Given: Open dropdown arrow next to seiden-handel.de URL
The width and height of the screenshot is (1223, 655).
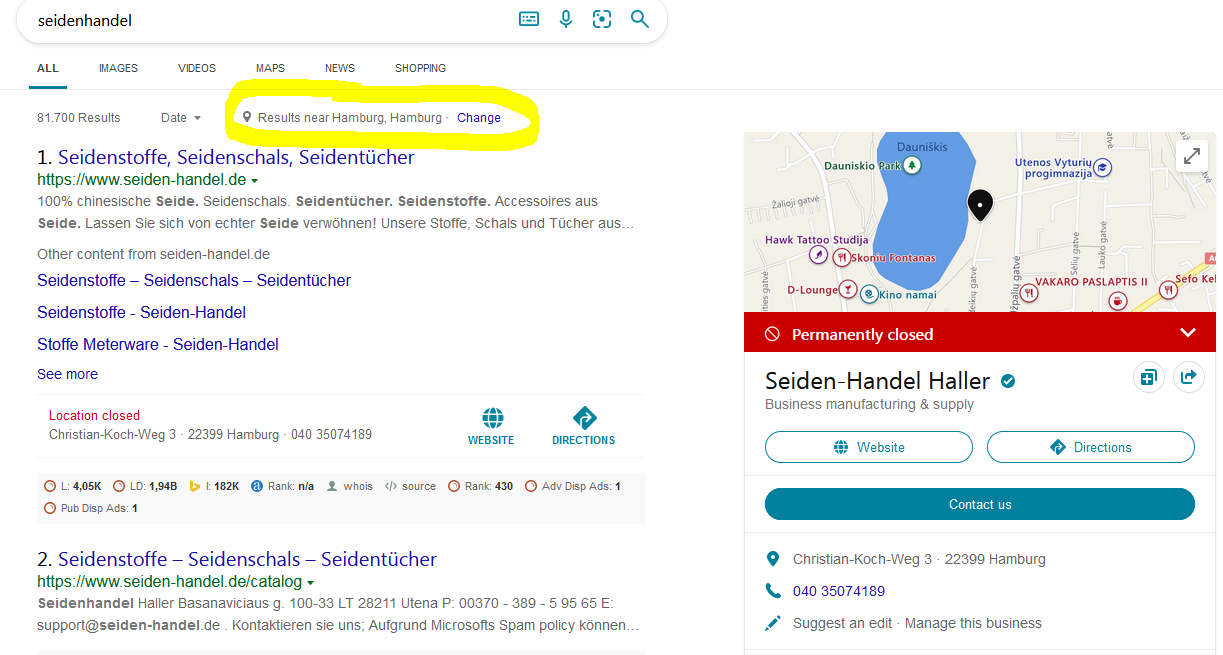Looking at the screenshot, I should pos(255,181).
